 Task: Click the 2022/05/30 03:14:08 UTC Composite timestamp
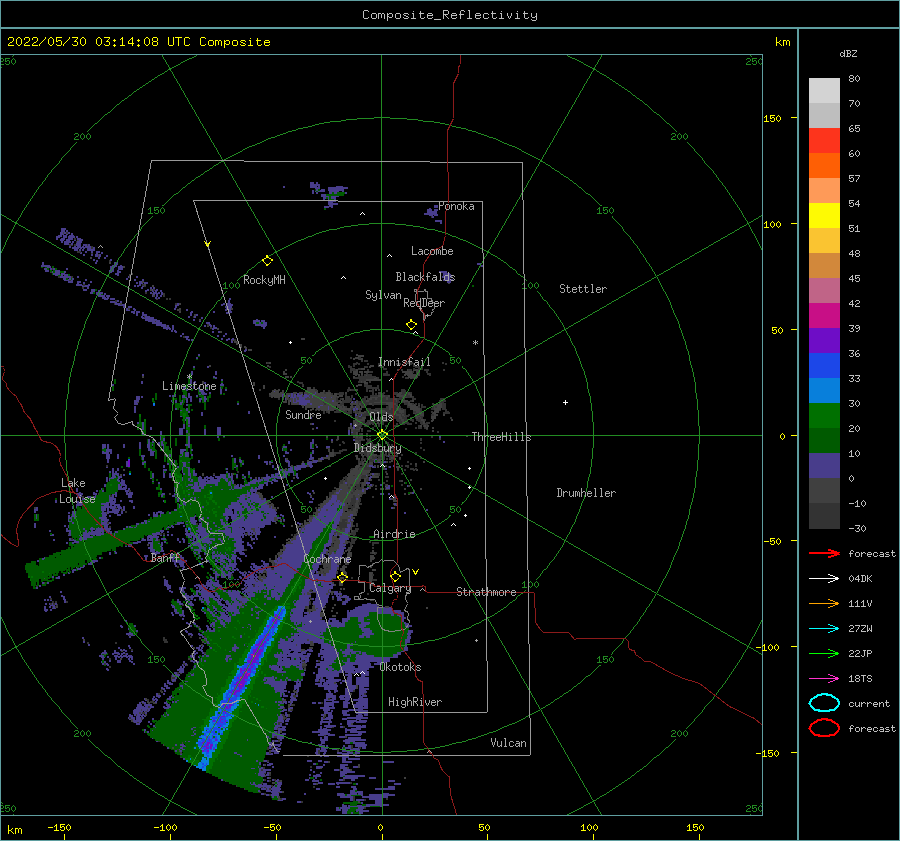click(x=138, y=42)
